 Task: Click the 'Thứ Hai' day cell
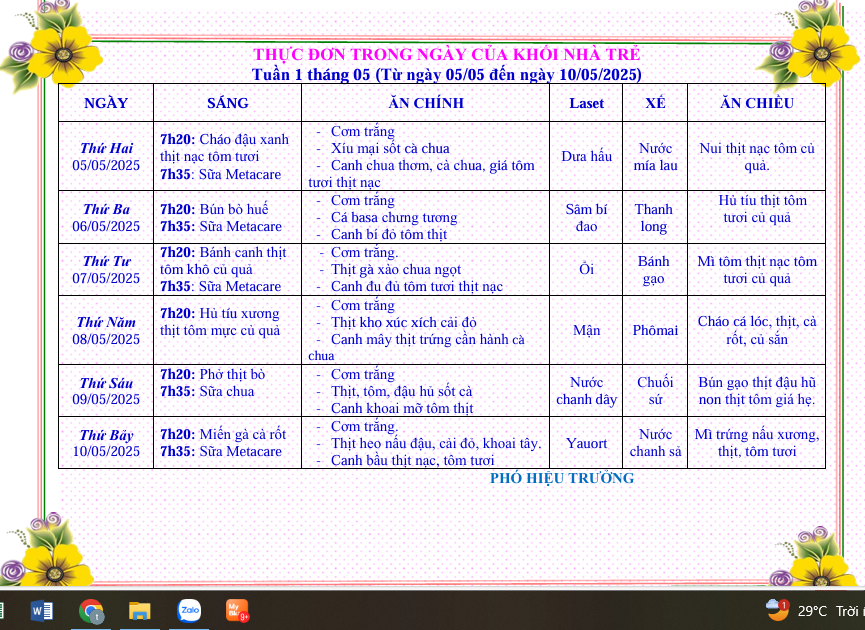pos(106,148)
